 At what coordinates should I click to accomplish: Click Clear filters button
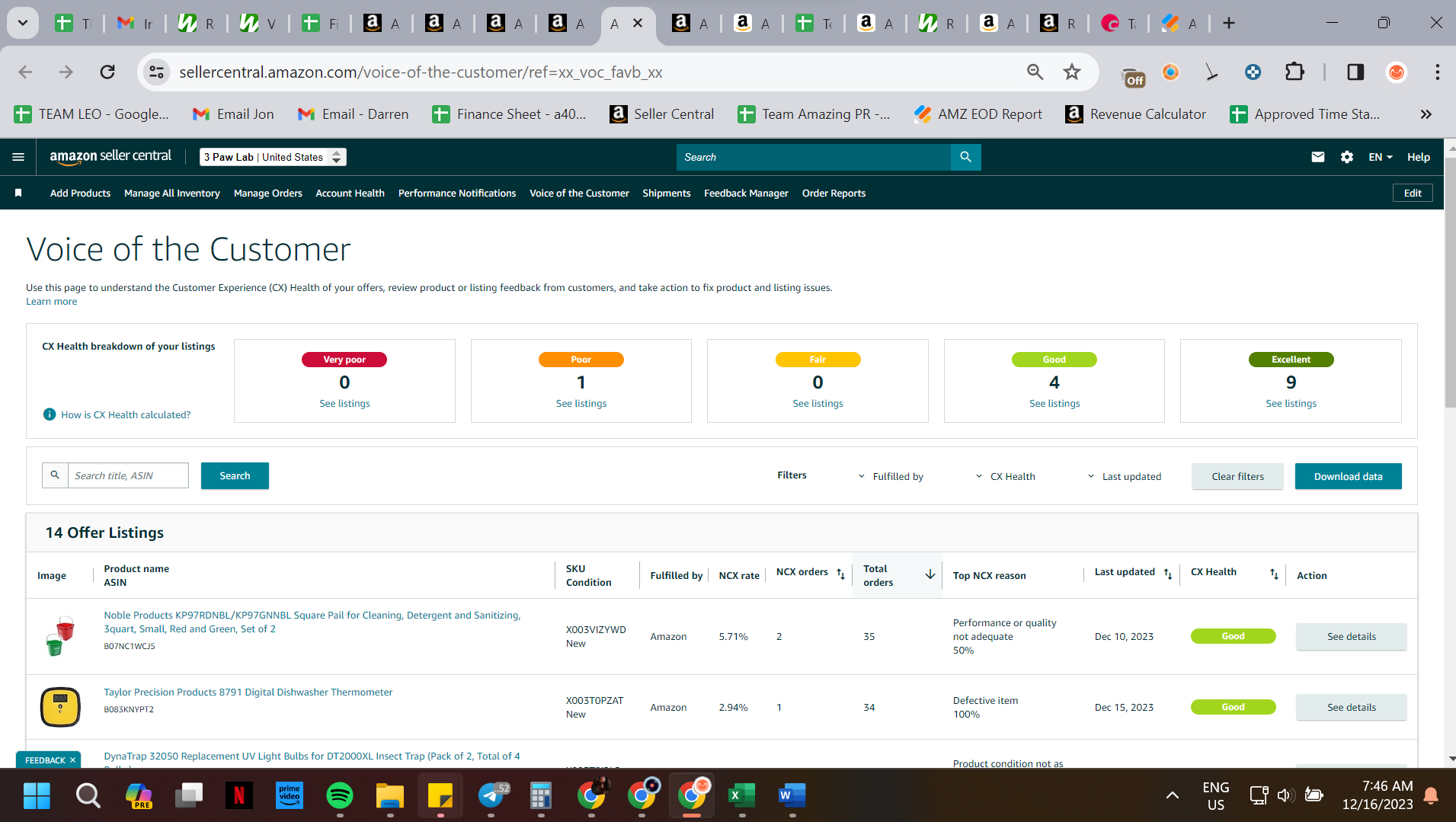pos(1237,476)
